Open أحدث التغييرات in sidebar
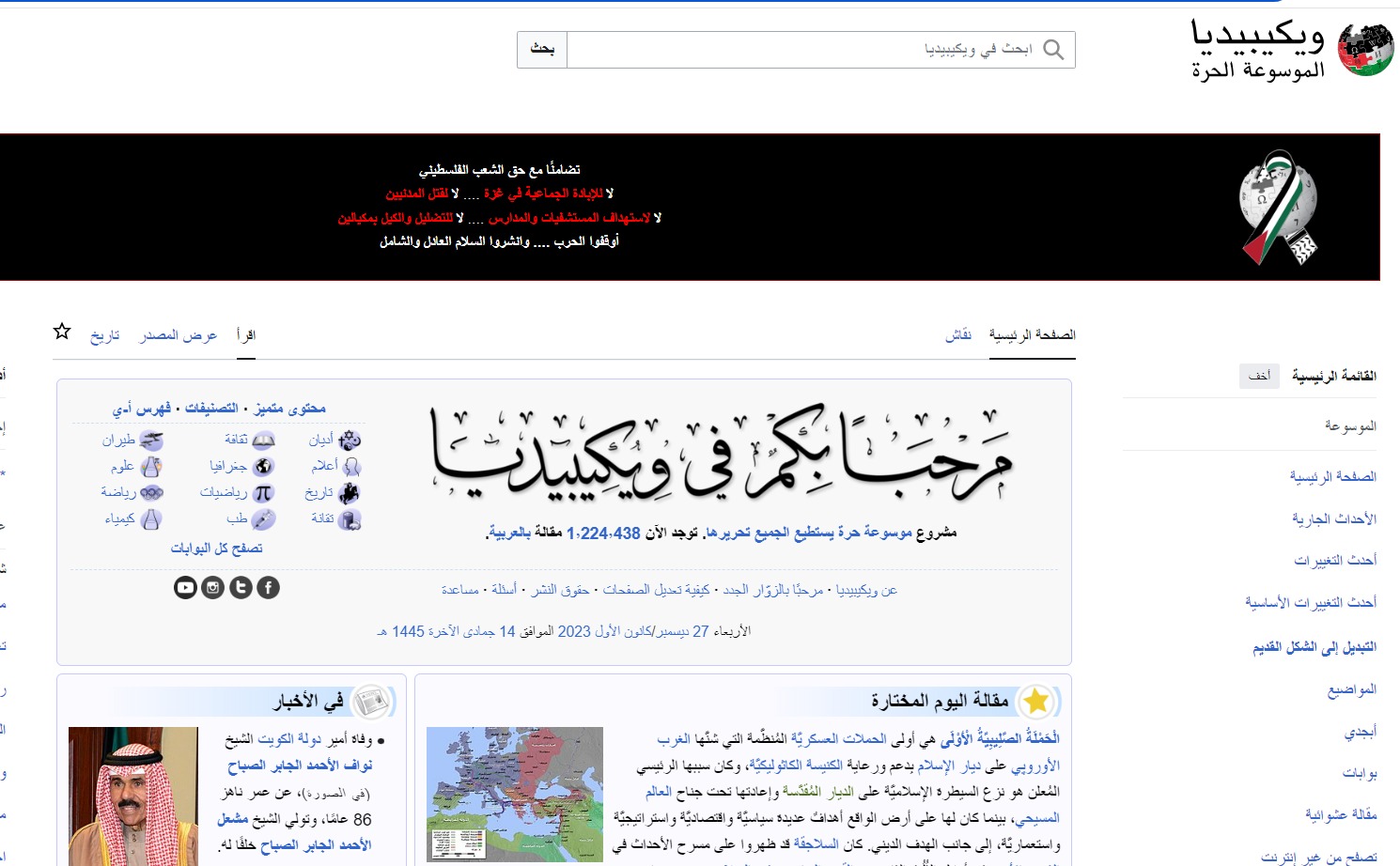 1336,560
